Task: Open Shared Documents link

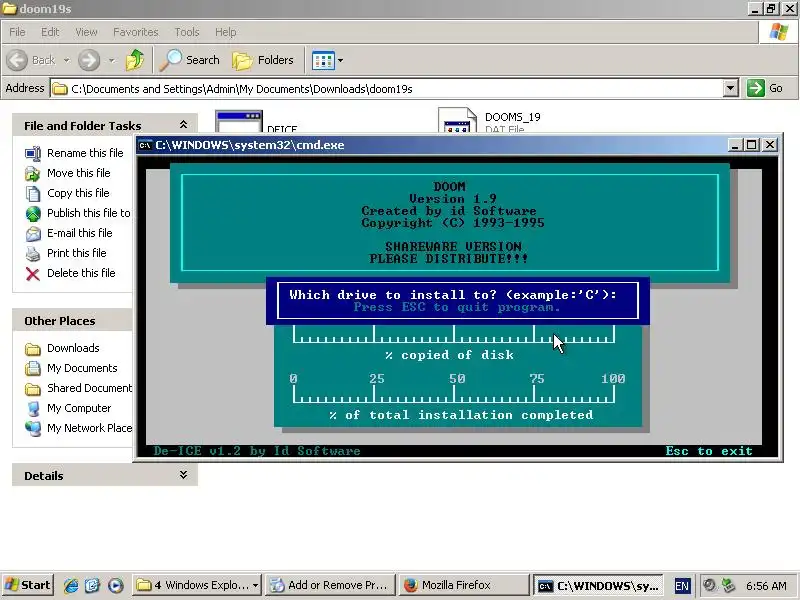Action: [x=89, y=388]
